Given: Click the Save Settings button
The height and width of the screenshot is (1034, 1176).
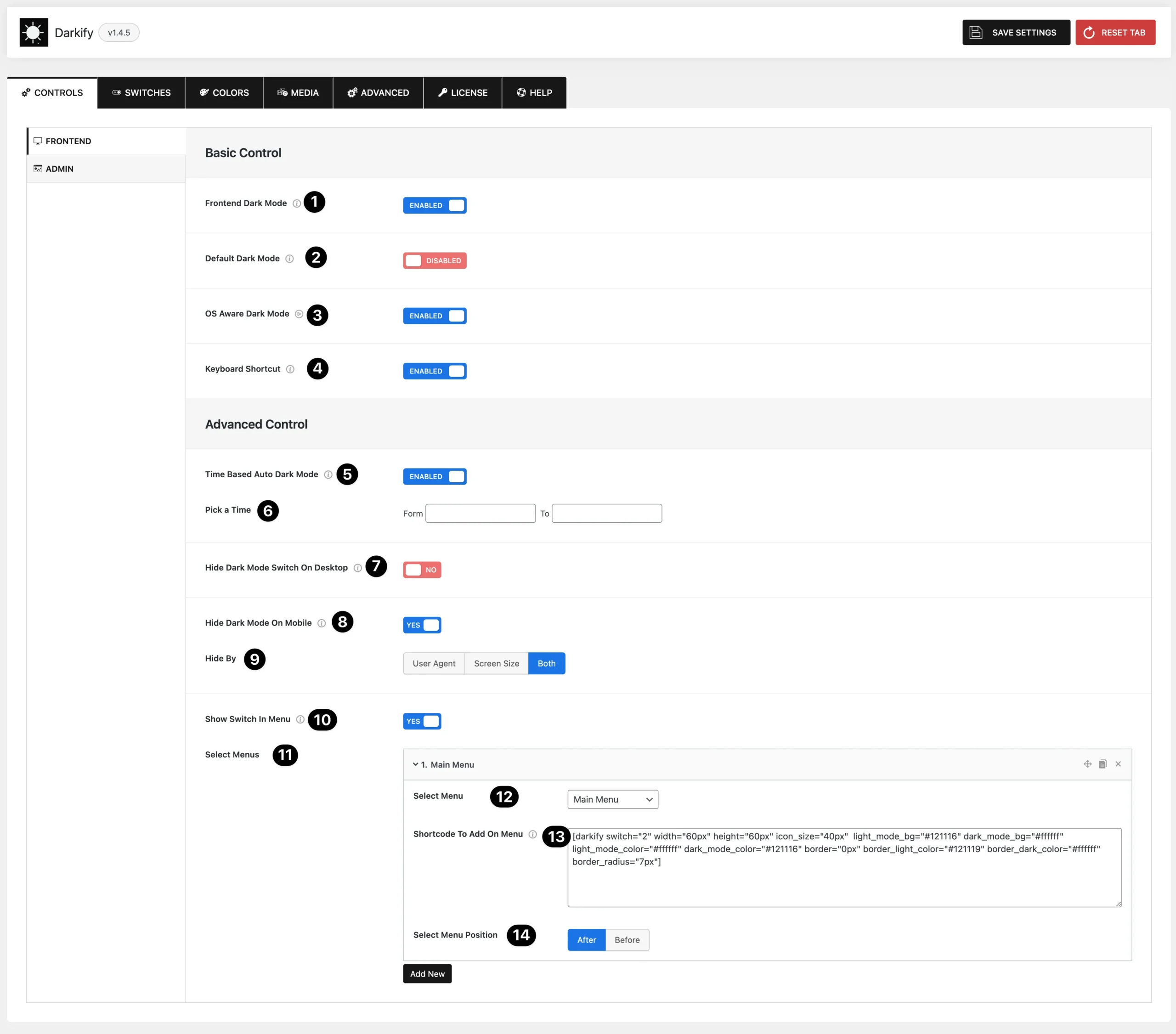Looking at the screenshot, I should [1016, 32].
